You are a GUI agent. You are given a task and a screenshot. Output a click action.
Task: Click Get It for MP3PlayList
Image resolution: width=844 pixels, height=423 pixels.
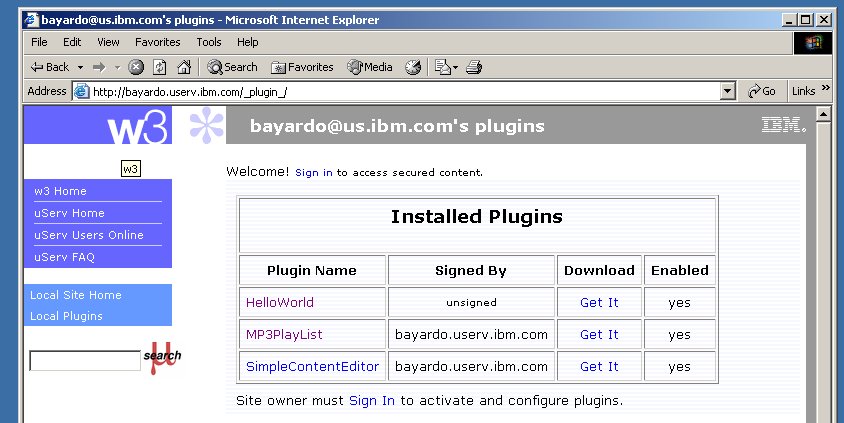pos(599,334)
